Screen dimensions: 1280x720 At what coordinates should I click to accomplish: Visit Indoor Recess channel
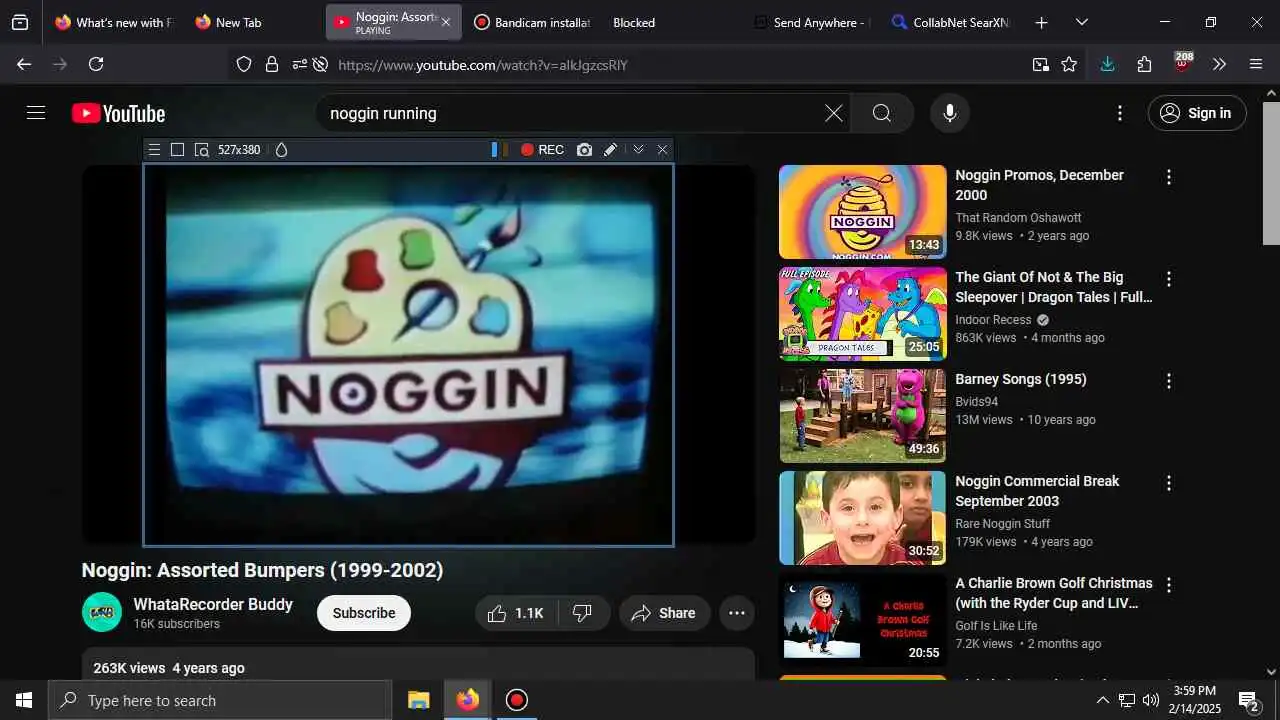[993, 320]
